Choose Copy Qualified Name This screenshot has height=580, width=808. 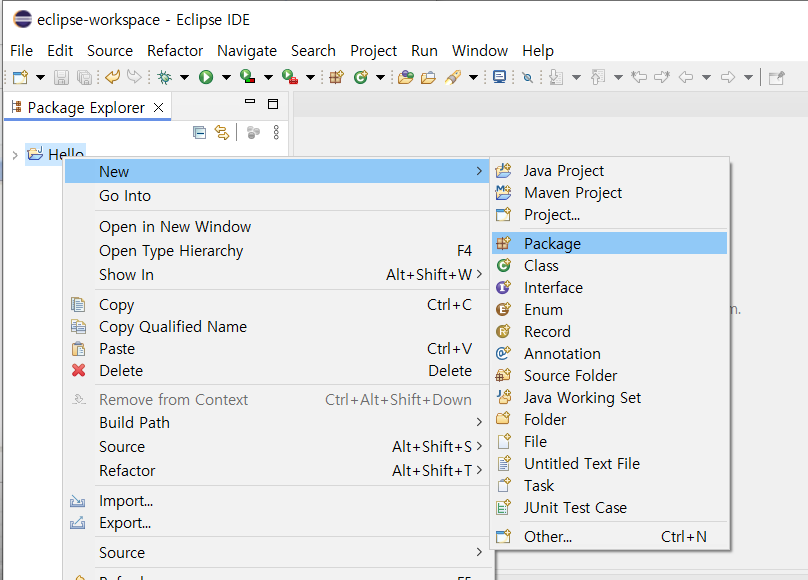coord(277,327)
